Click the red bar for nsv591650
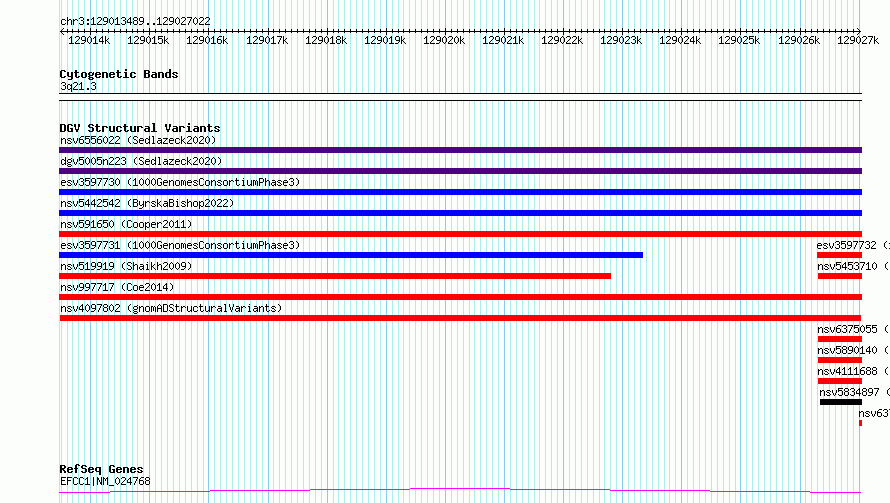This screenshot has width=890, height=503. click(x=460, y=234)
